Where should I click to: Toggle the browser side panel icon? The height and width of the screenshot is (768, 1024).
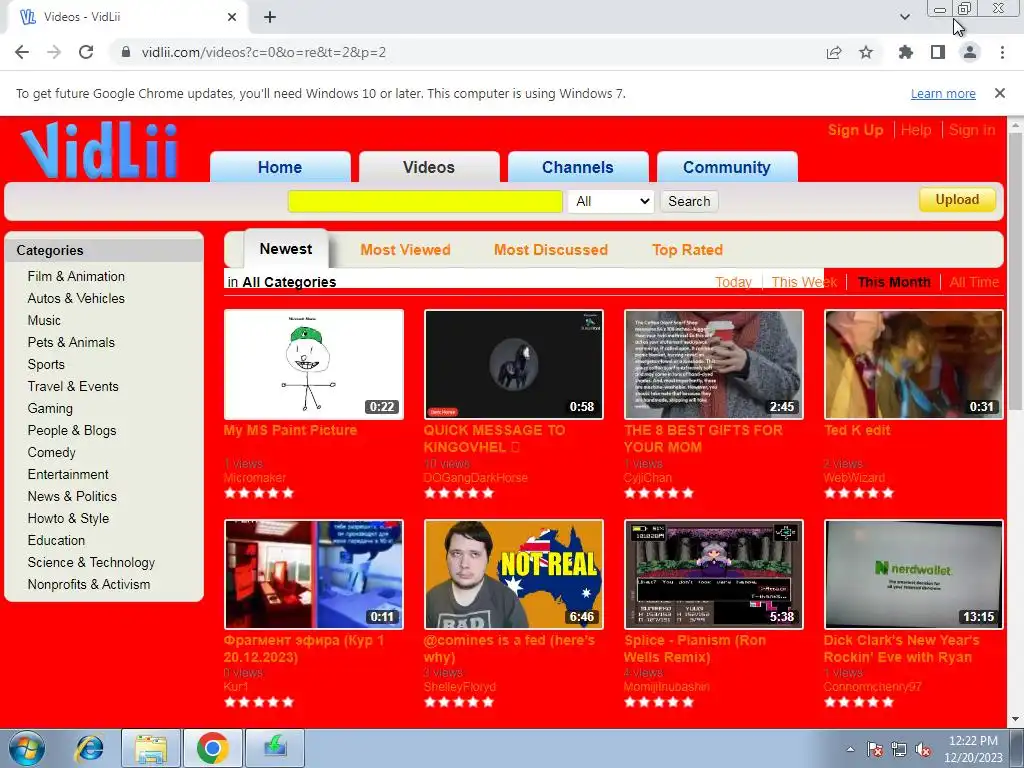[x=938, y=52]
